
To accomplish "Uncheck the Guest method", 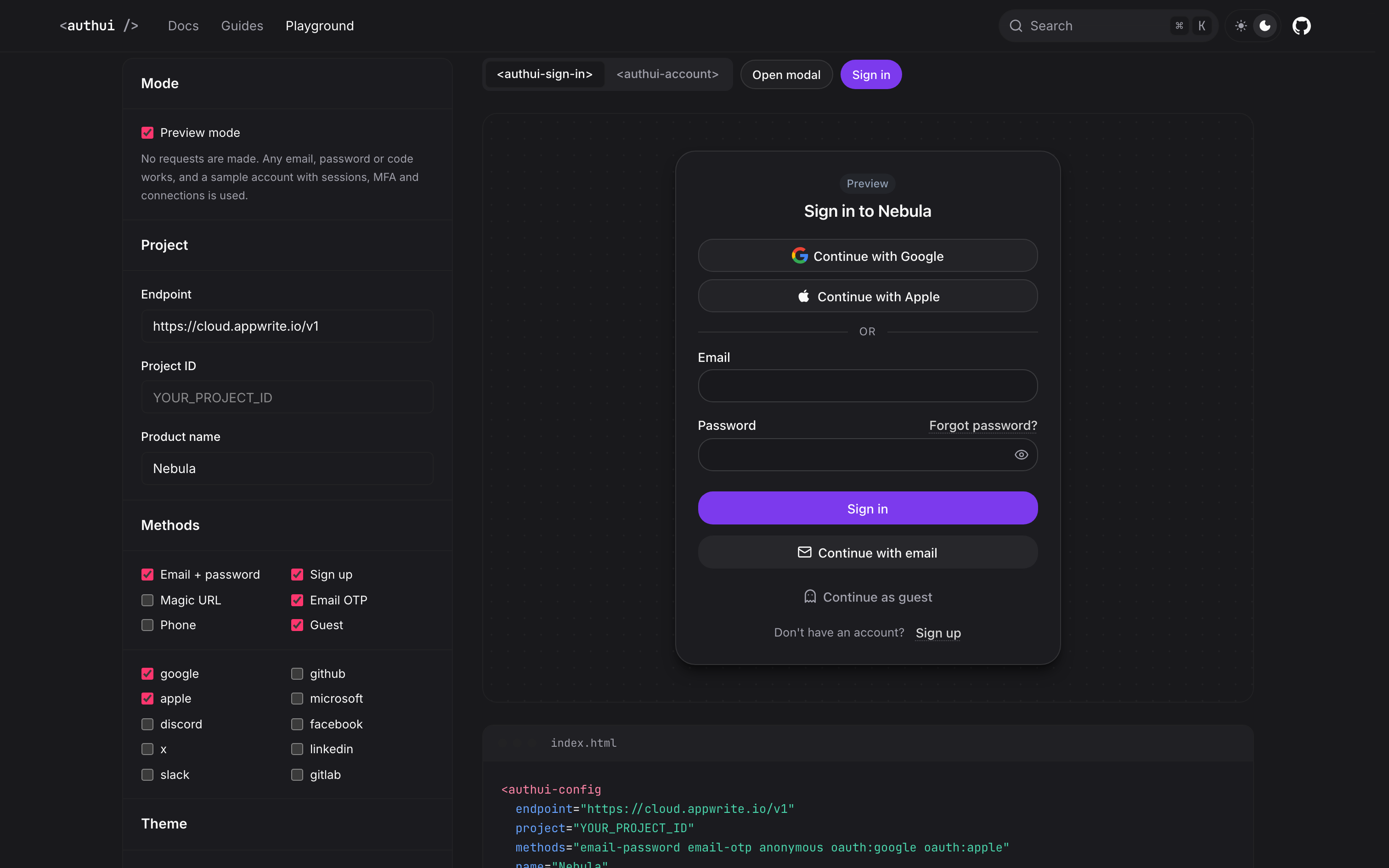I will [297, 625].
